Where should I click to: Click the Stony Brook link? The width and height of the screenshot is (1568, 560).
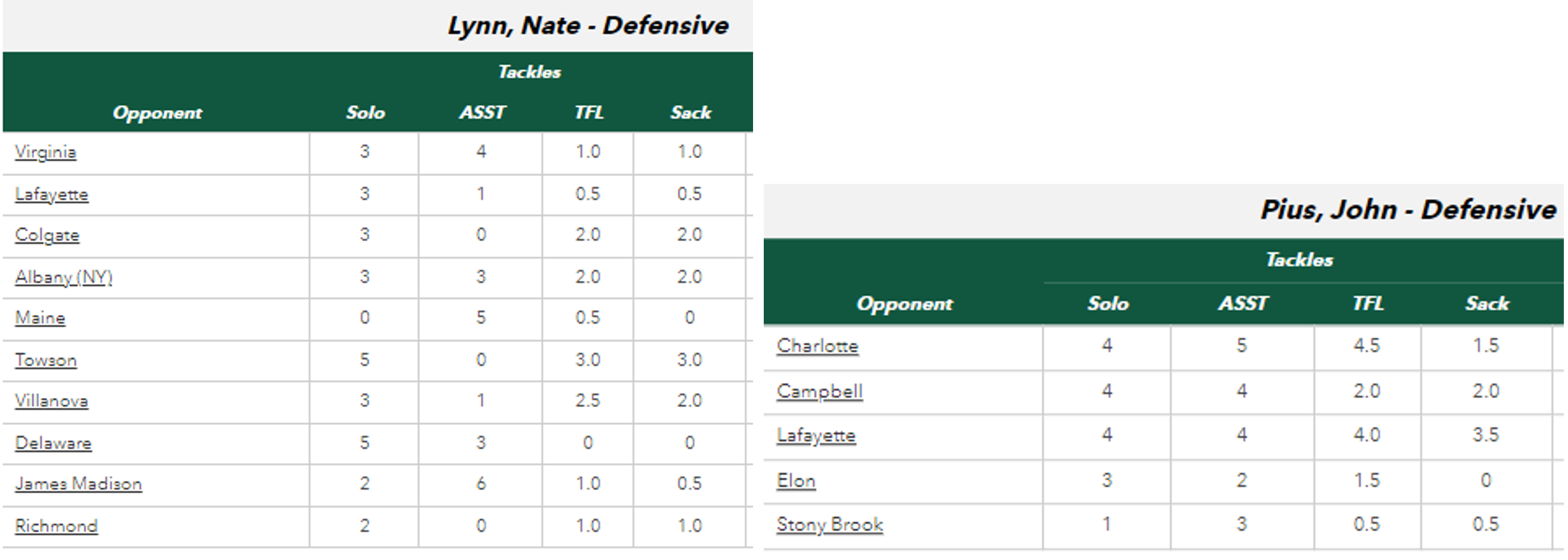830,524
